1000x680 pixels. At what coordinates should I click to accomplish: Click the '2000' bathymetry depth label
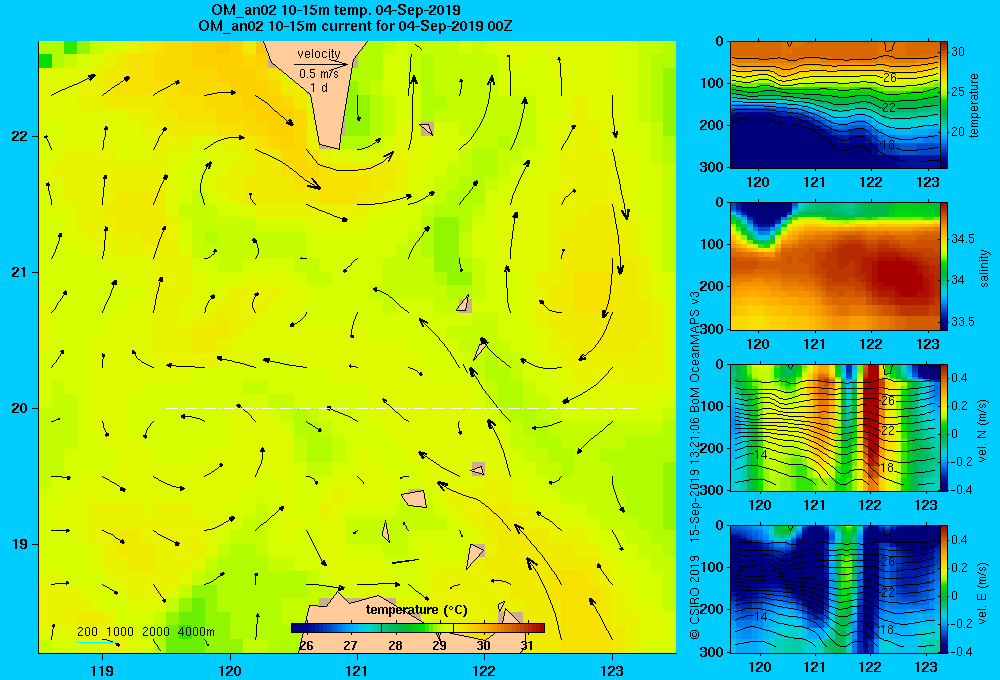156,632
